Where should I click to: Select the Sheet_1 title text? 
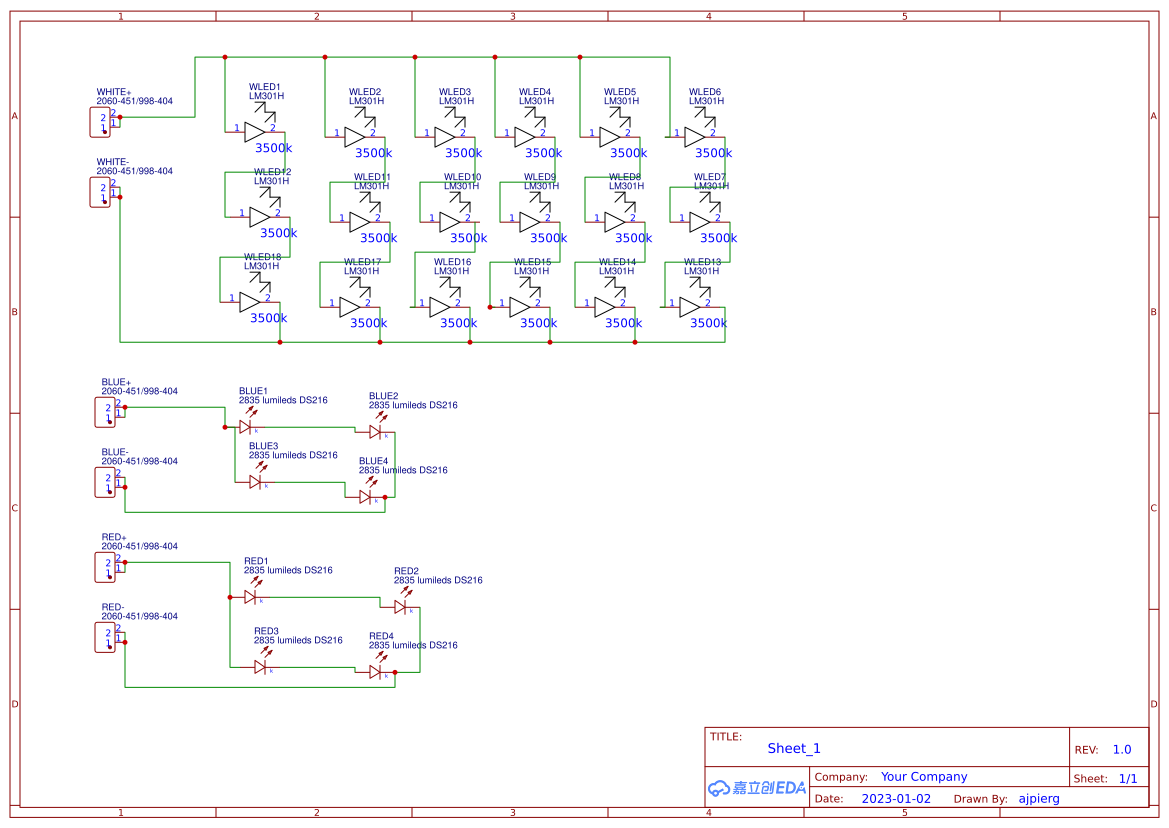click(x=794, y=748)
